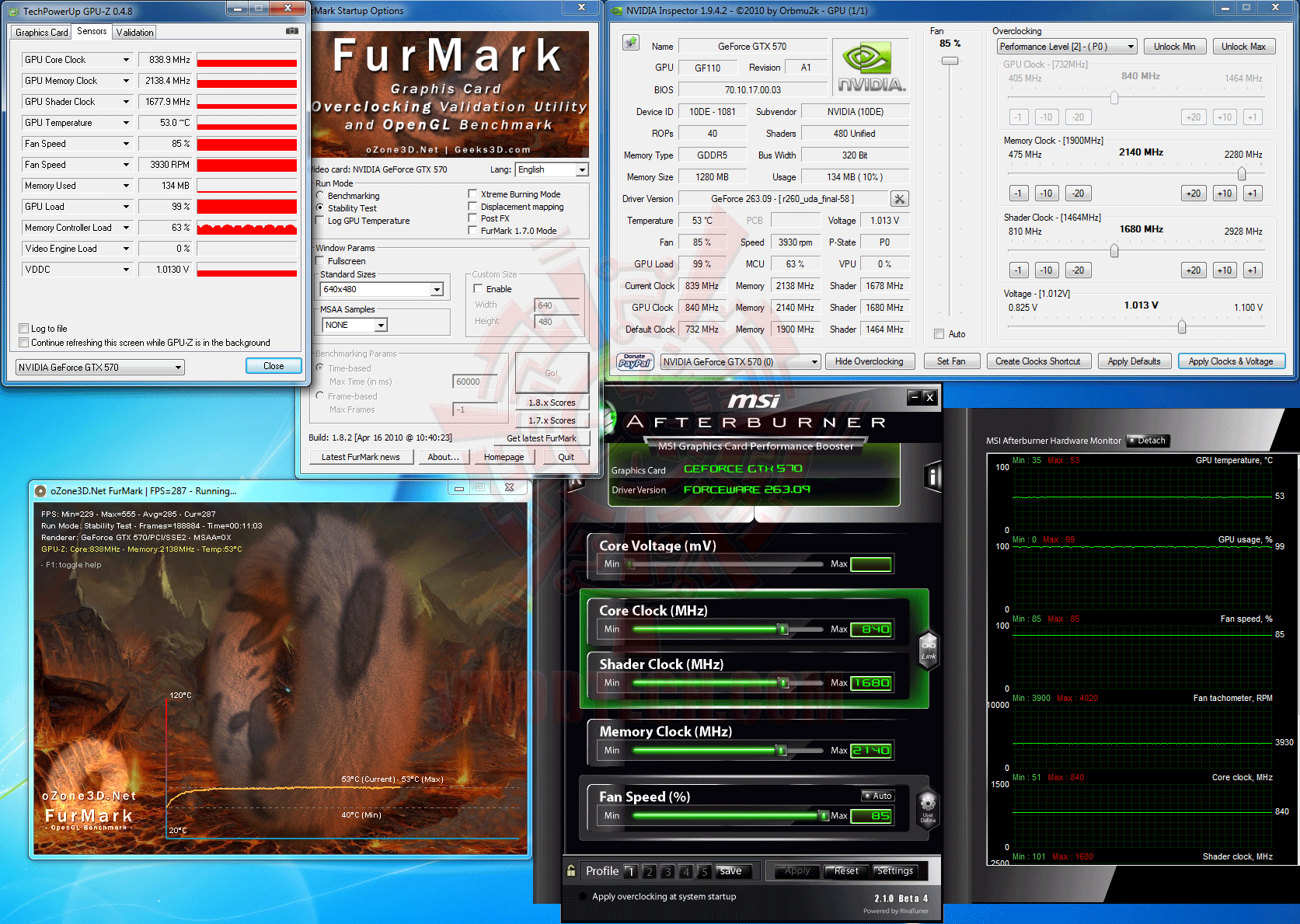Enable Log to file in GPU-Z
The image size is (1300, 924).
pos(24,329)
